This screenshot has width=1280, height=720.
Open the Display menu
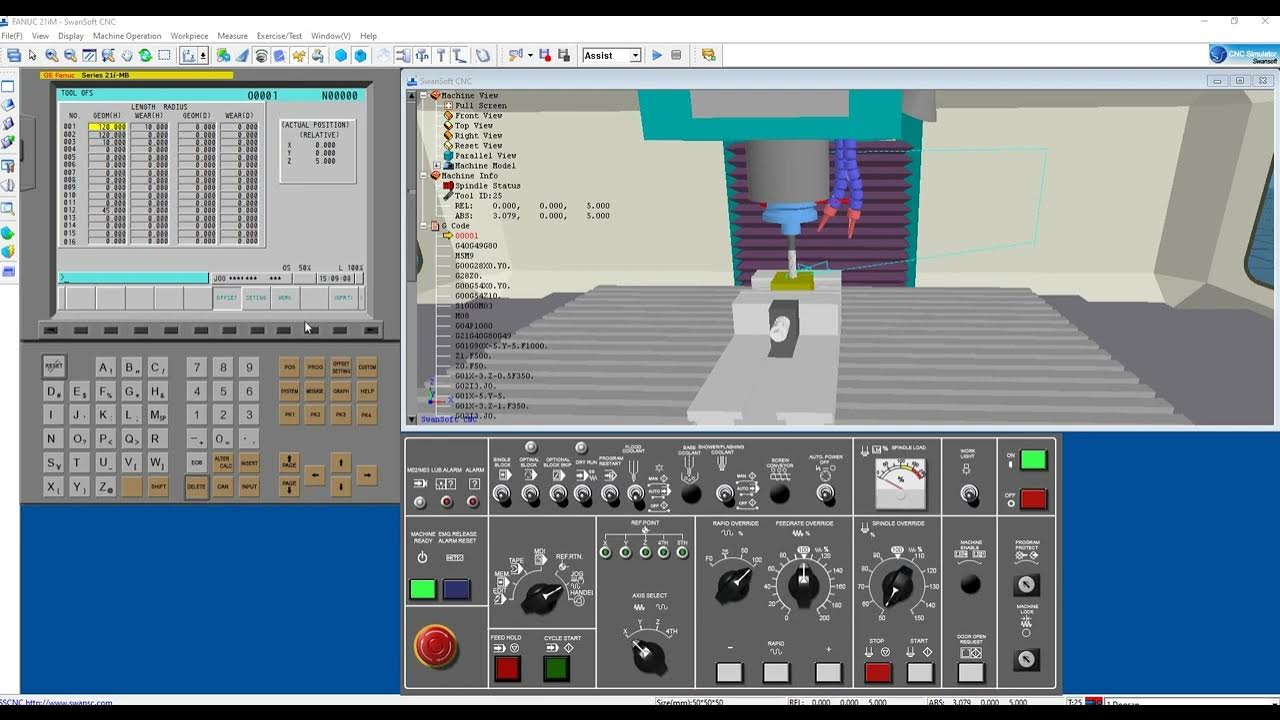tap(71, 36)
